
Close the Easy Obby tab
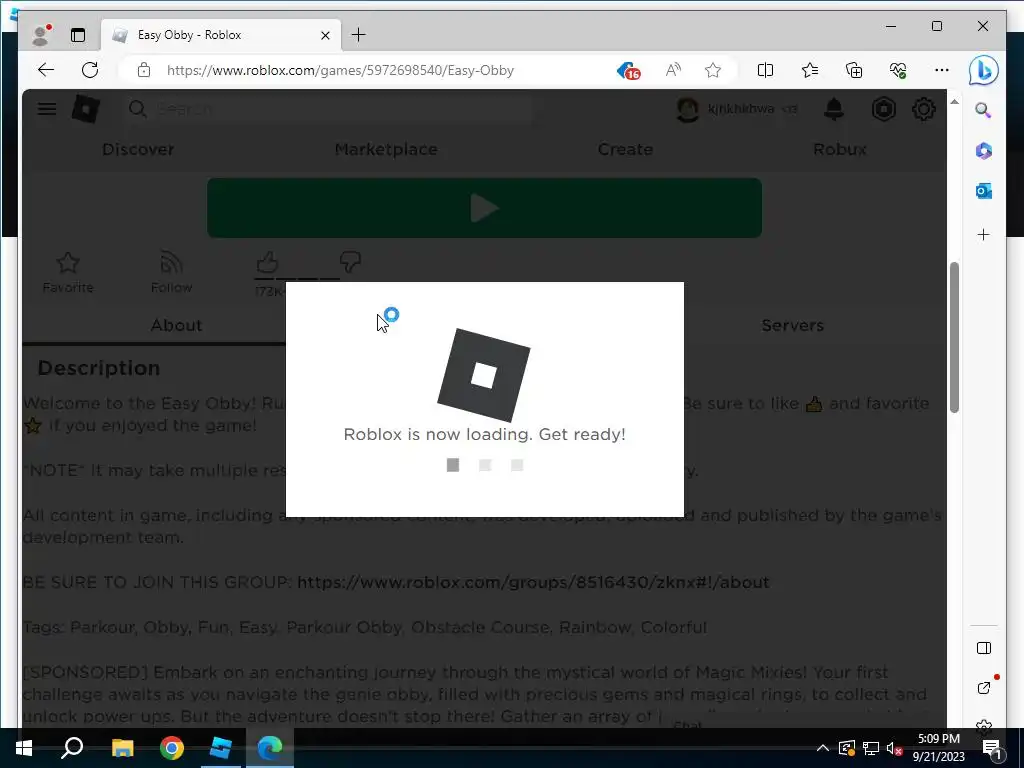click(325, 35)
